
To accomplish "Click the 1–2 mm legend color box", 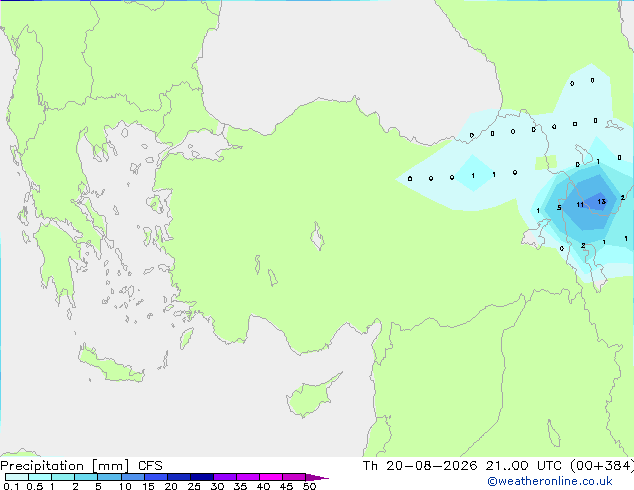I will 63,477.
